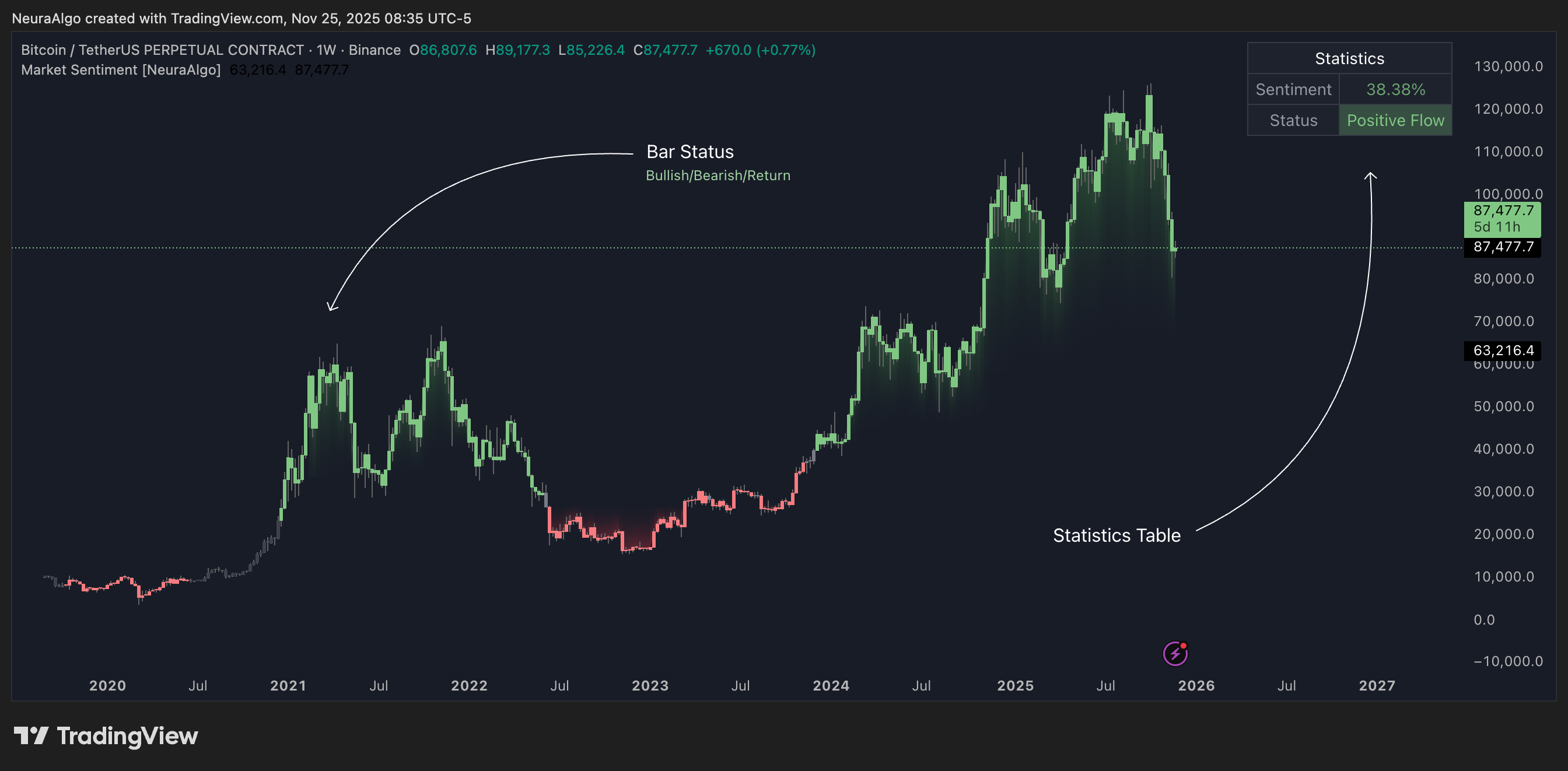Click the 130,000.0 price scale label
Image resolution: width=1568 pixels, height=771 pixels.
(1508, 66)
